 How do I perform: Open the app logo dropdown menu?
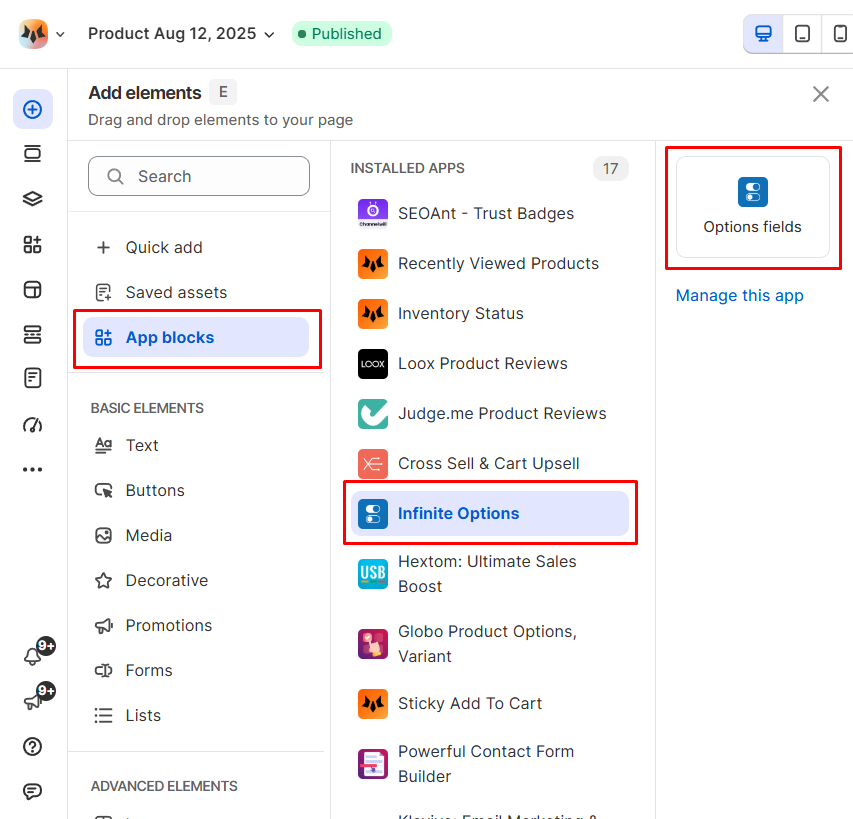42,34
